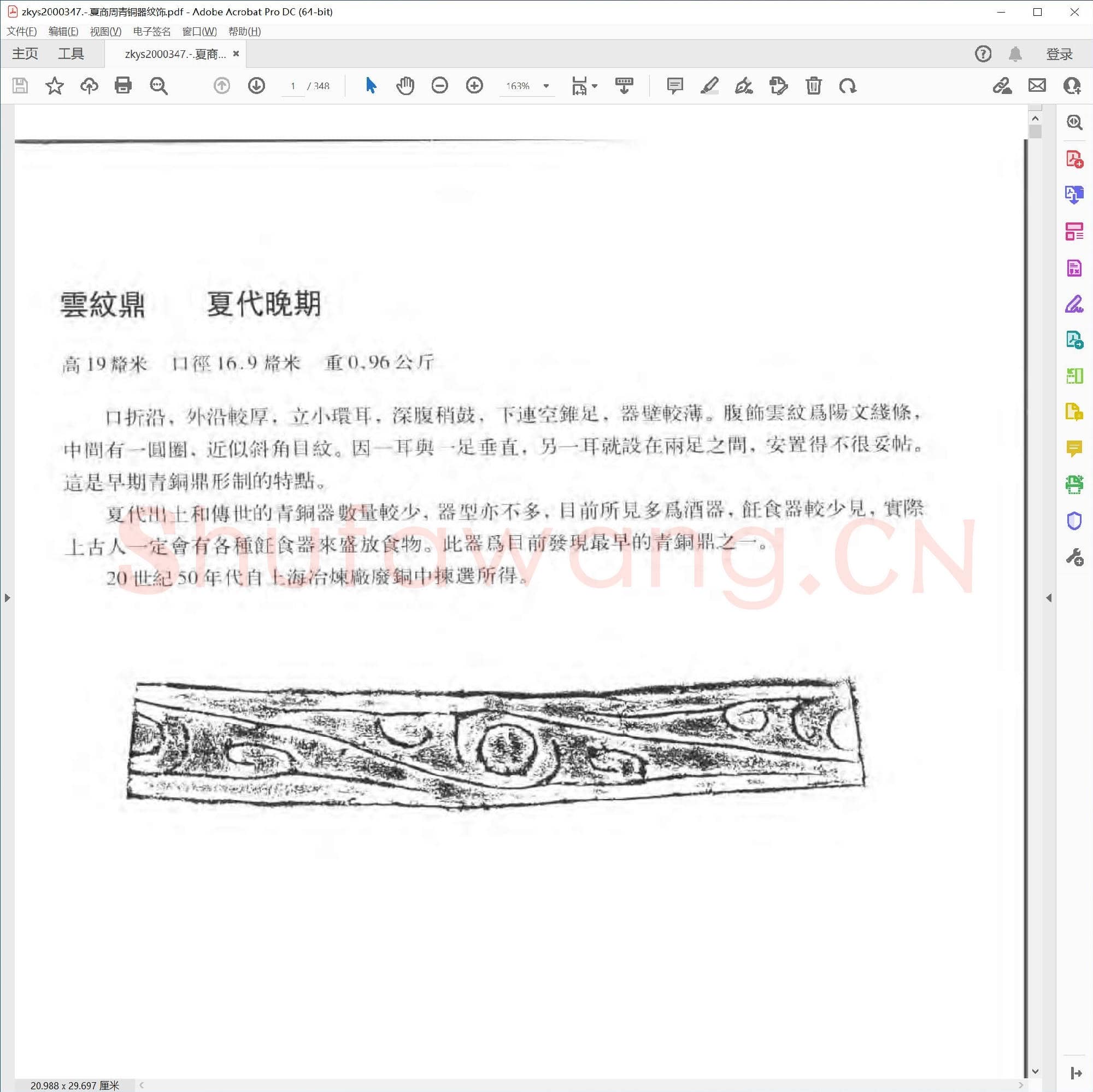The image size is (1093, 1092).
Task: Click the Zoom in plus icon
Action: coord(474,86)
